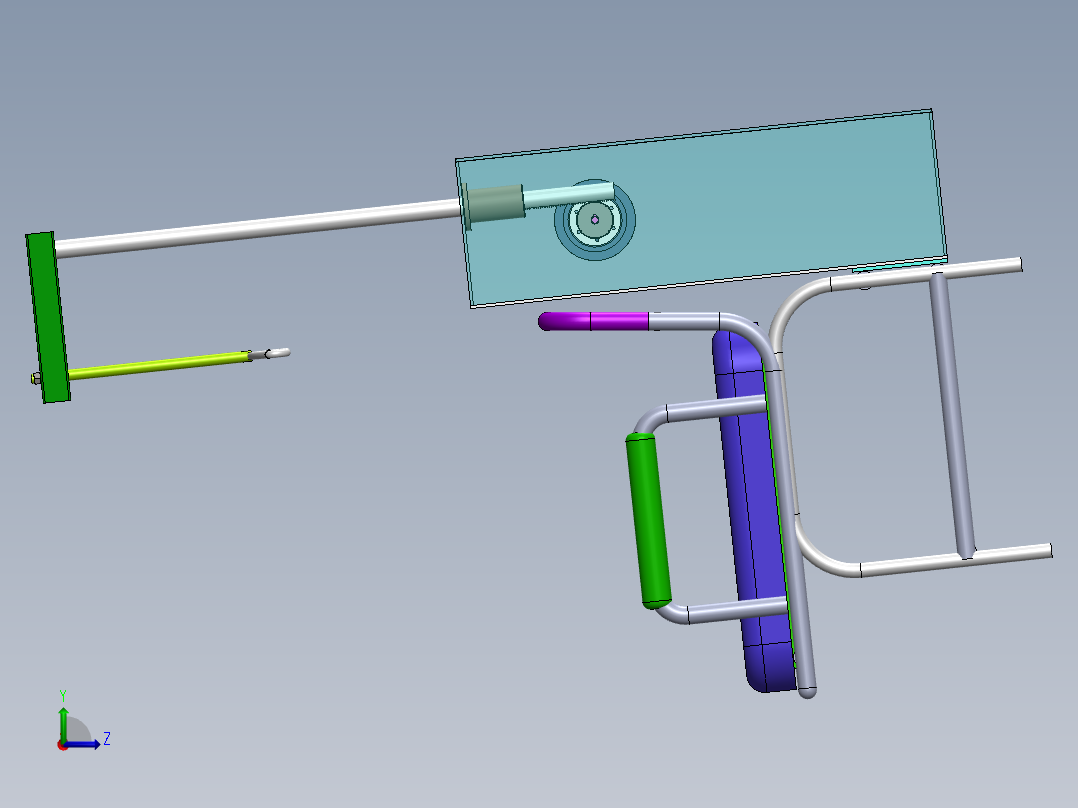Select the white tip at the yellow rod's end
The height and width of the screenshot is (808, 1078).
[278, 353]
